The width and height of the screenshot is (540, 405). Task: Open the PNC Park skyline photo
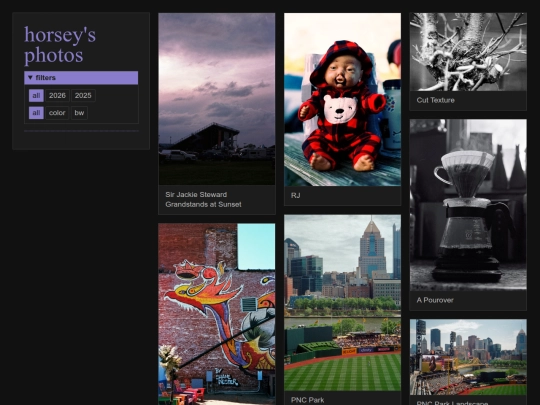click(x=342, y=303)
